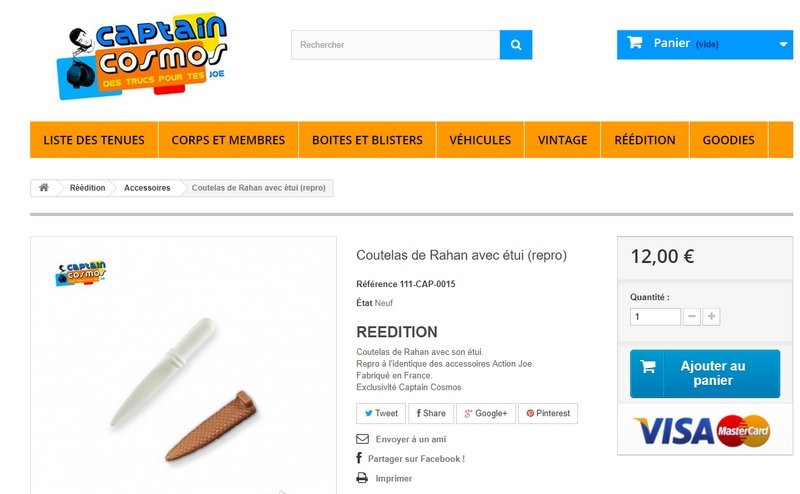
Task: Click the Imprimer print icon link
Action: coord(384,478)
